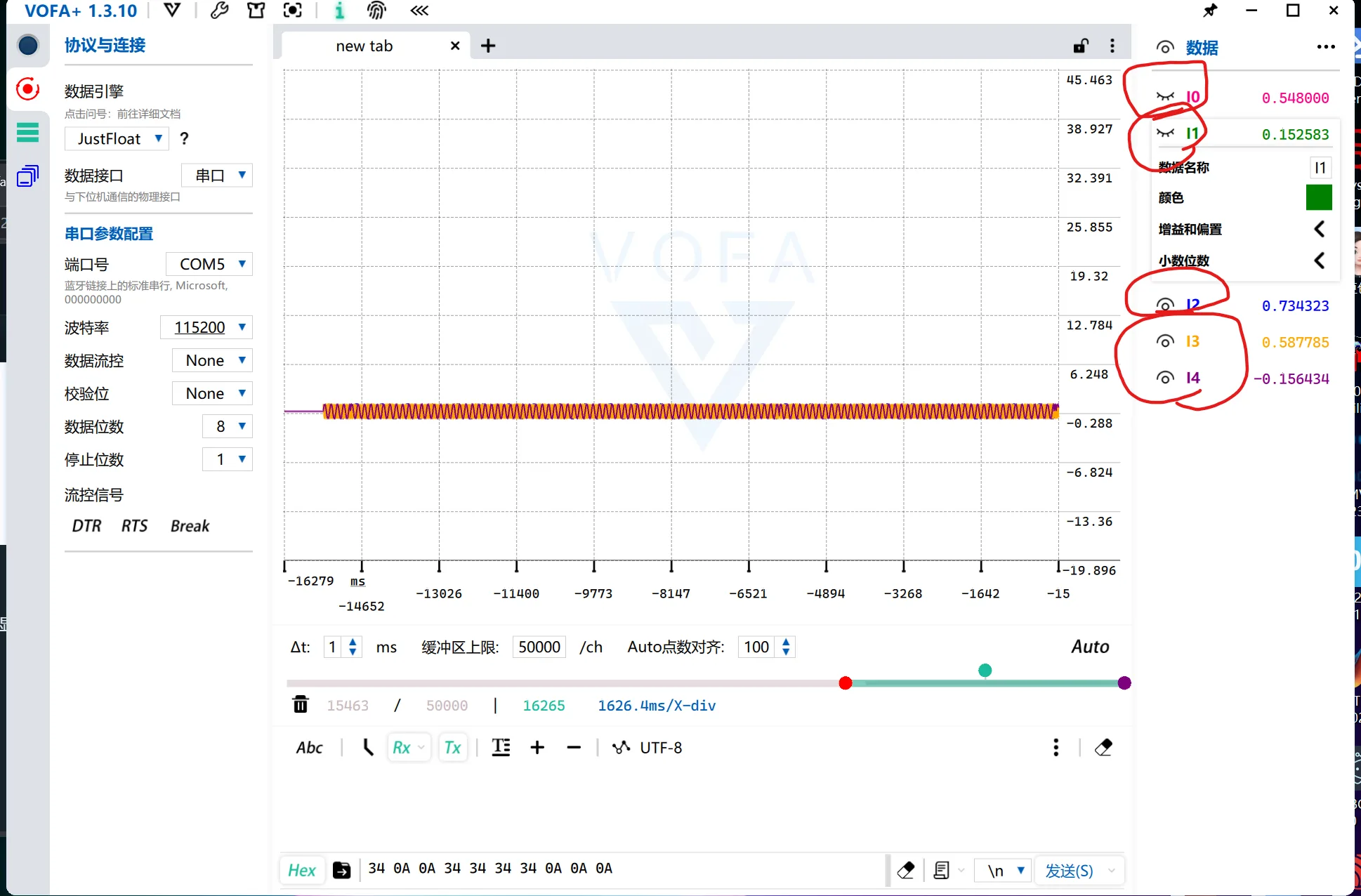Image resolution: width=1361 pixels, height=896 pixels.
Task: Hide the I4 channel
Action: pyautogui.click(x=1166, y=378)
